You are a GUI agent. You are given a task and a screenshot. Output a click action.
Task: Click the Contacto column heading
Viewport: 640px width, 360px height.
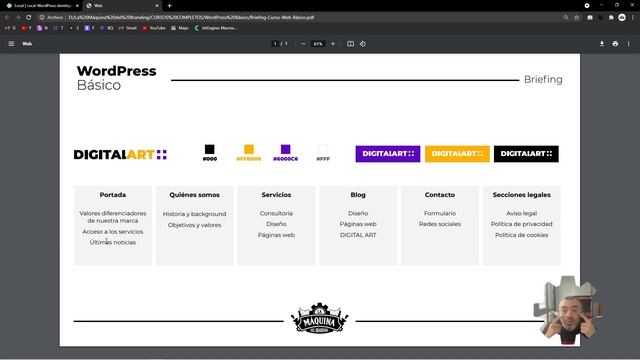440,195
